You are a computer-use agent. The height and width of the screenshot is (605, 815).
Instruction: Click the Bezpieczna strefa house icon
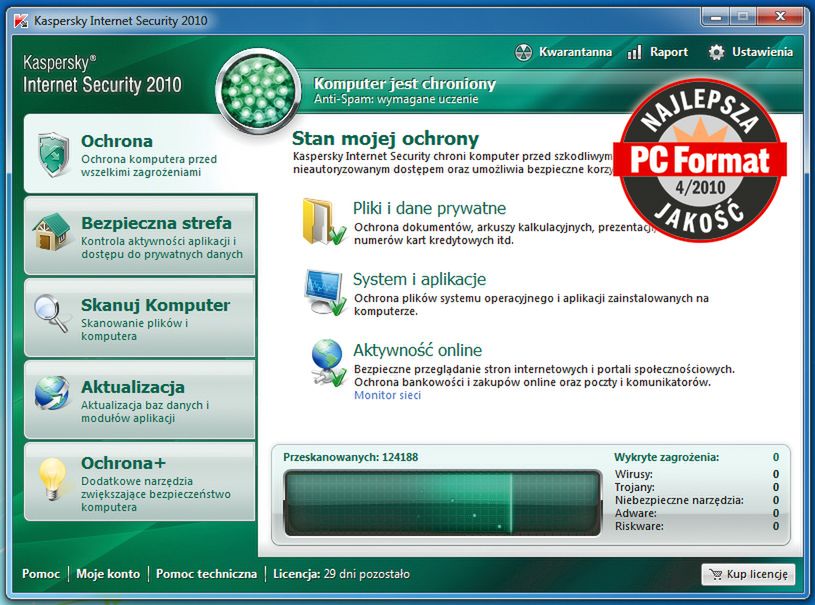51,231
